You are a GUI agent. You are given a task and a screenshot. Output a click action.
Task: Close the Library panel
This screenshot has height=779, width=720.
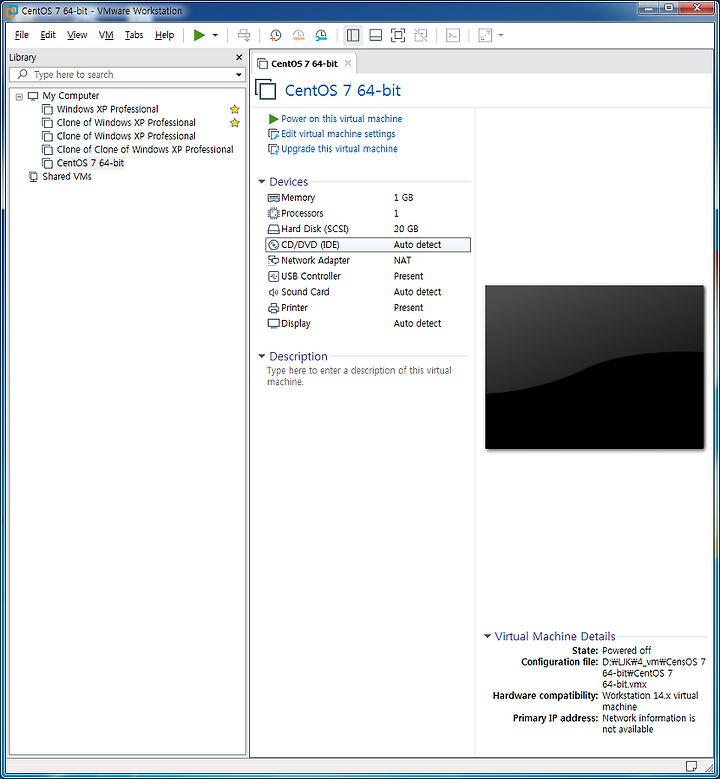point(239,58)
